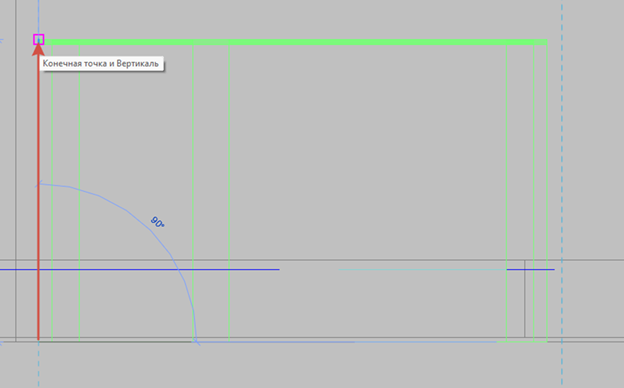Select the 90° angle dimension label
This screenshot has height=388, width=624.
tap(158, 222)
